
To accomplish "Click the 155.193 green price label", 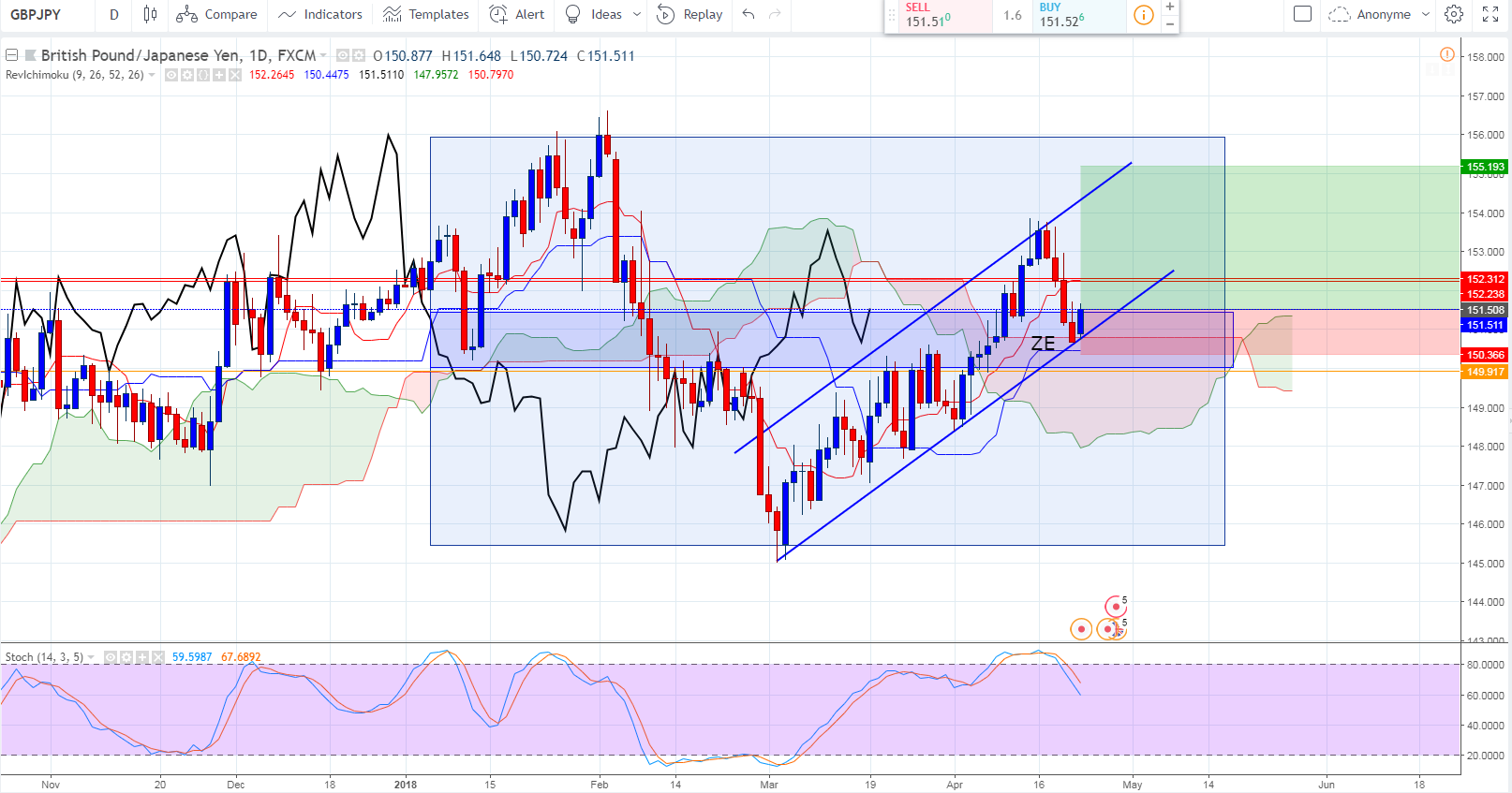I will [1485, 167].
